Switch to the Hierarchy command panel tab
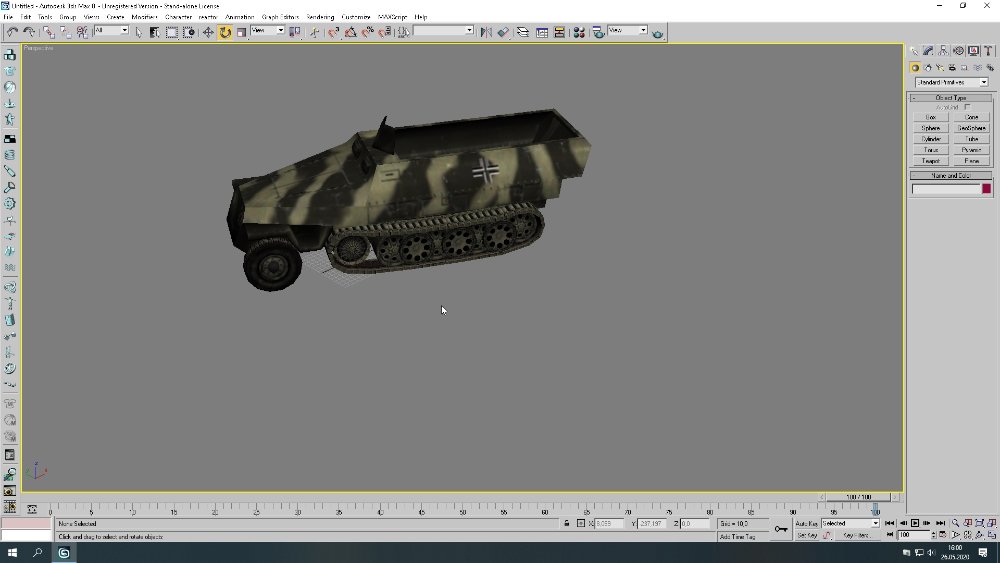Screen dimensions: 1000x563 943,51
